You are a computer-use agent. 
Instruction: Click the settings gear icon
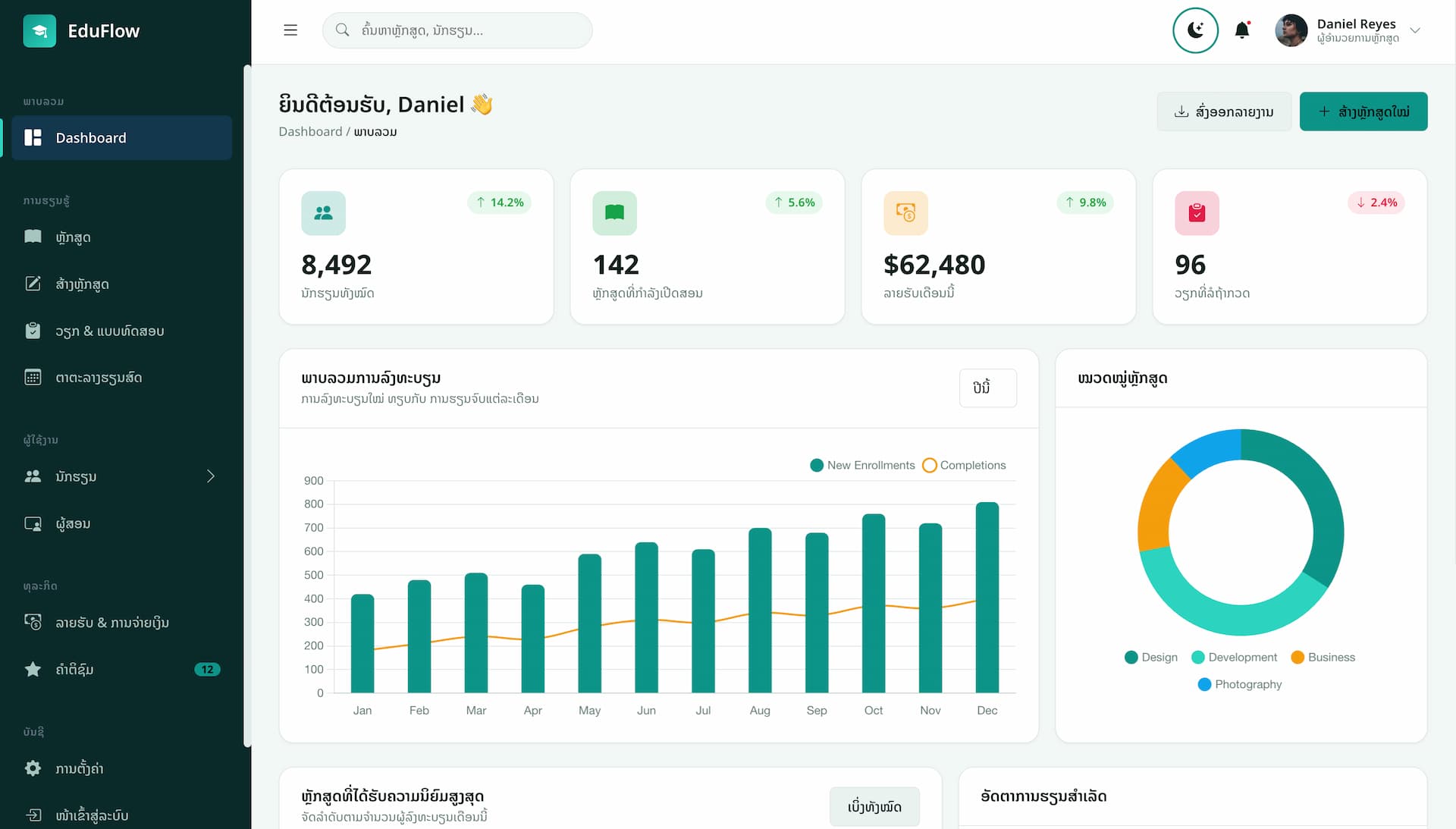(x=33, y=768)
